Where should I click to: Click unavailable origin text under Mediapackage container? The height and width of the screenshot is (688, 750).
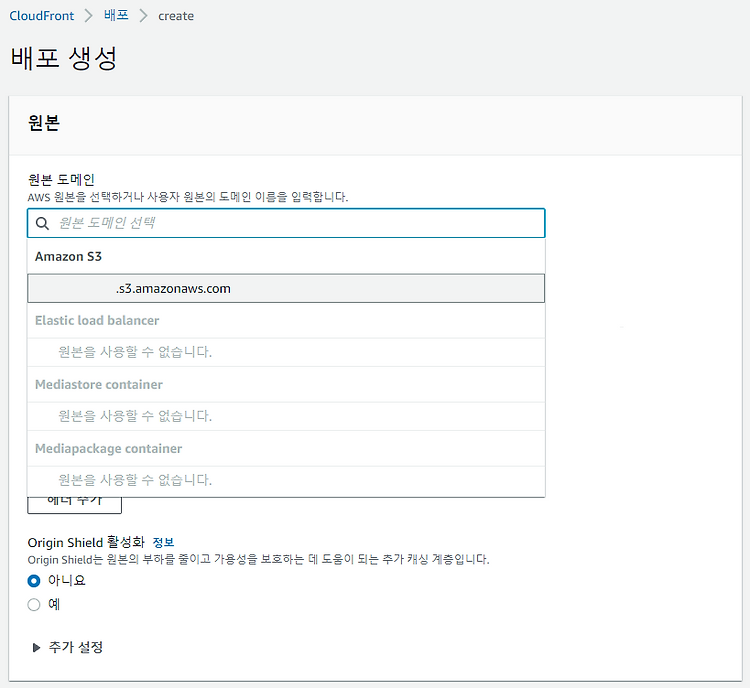(135, 480)
